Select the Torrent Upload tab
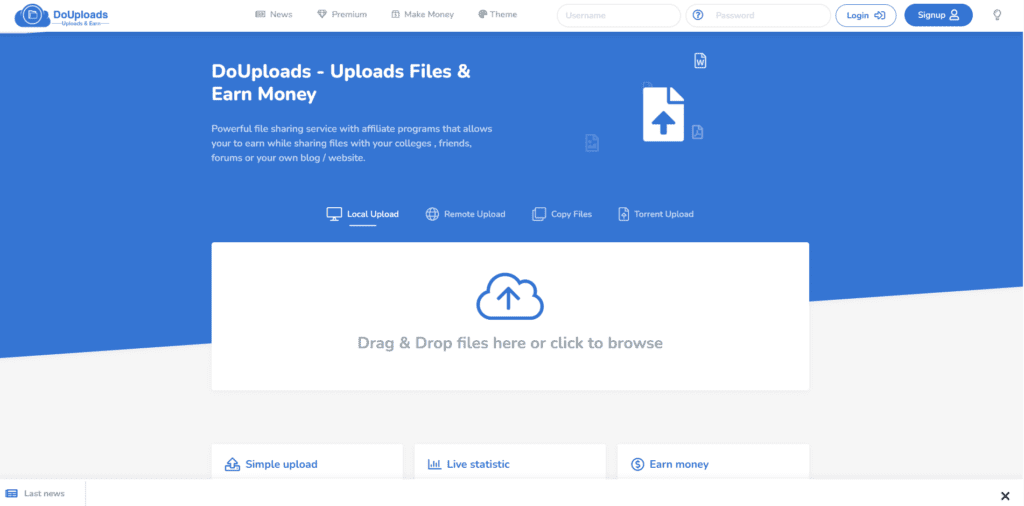This screenshot has height=506, width=1024. (x=655, y=214)
